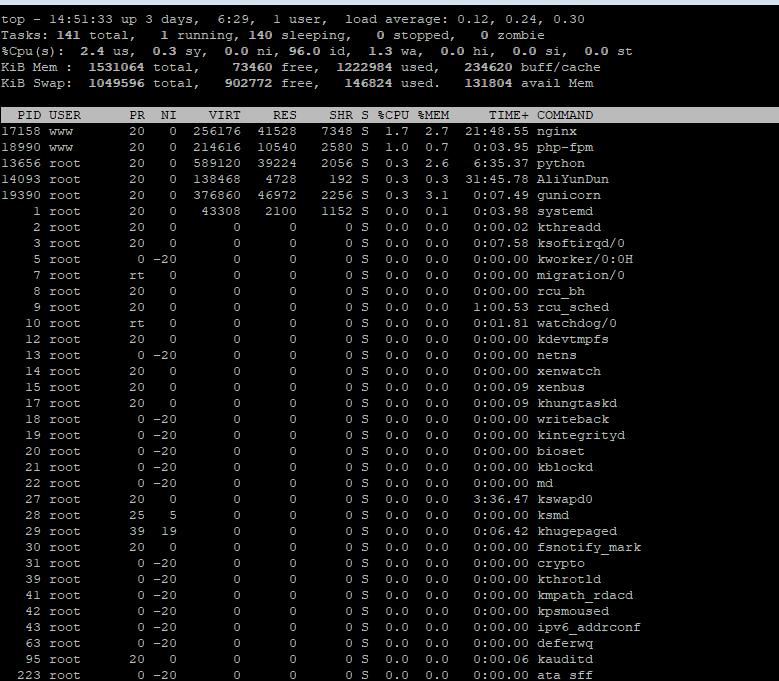Image resolution: width=779 pixels, height=681 pixels.
Task: Select the rcu_bh process name
Action: 560,291
